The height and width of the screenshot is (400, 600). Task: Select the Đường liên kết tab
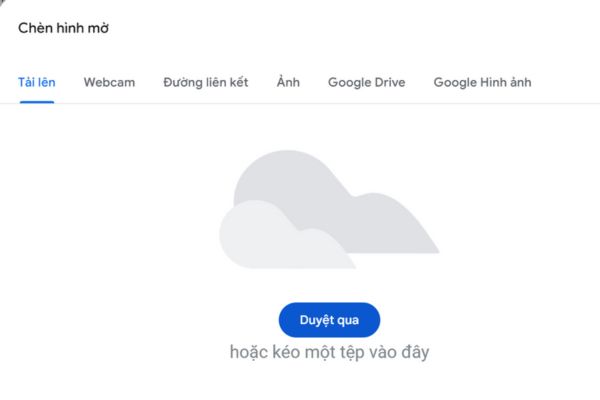coord(206,82)
